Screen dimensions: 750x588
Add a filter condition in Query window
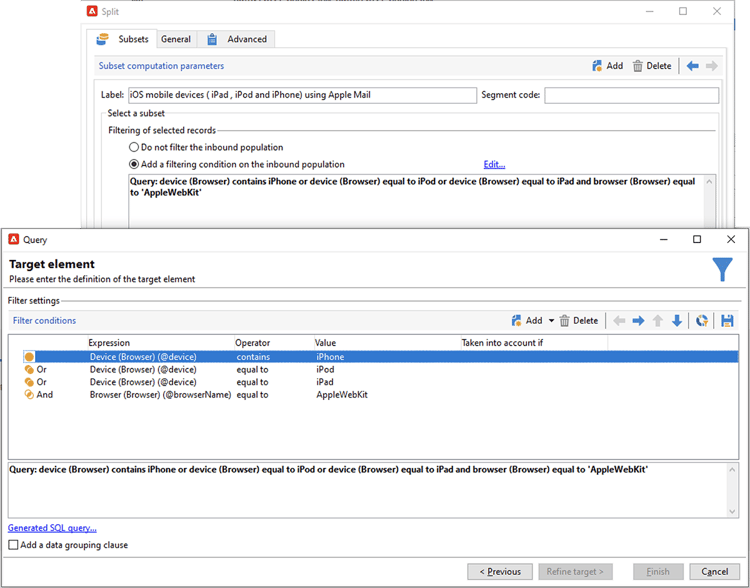[x=527, y=321]
